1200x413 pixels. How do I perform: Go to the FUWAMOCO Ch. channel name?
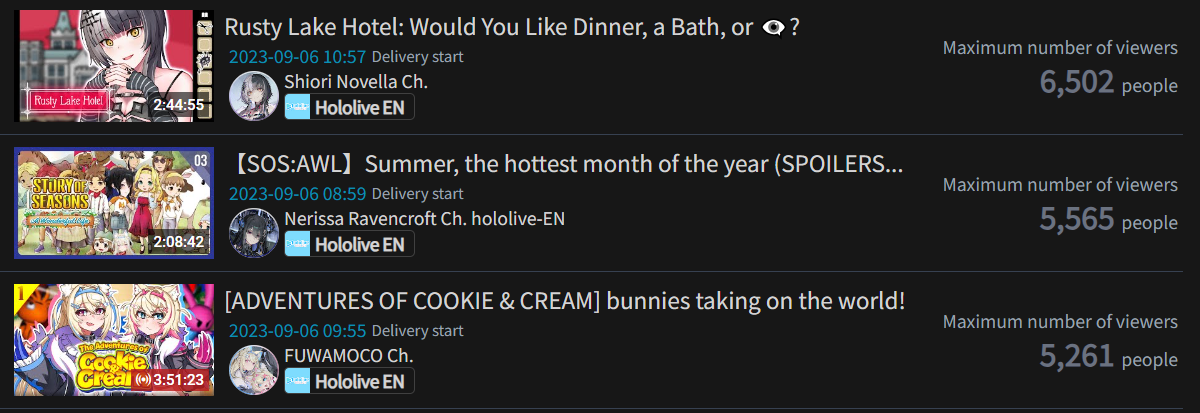(349, 356)
